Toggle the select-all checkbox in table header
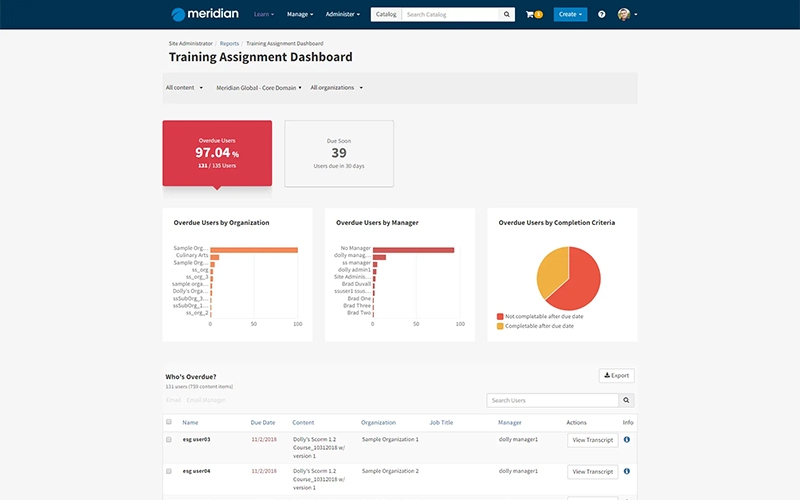The height and width of the screenshot is (500, 800). [169, 423]
